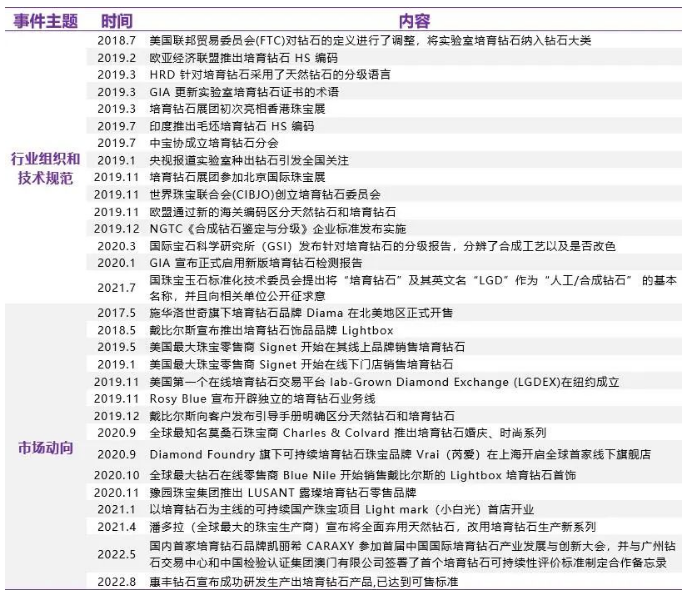Click the 欧盟通过新的海关编码 row
Viewport: 688px width, 600px height.
coord(272,212)
